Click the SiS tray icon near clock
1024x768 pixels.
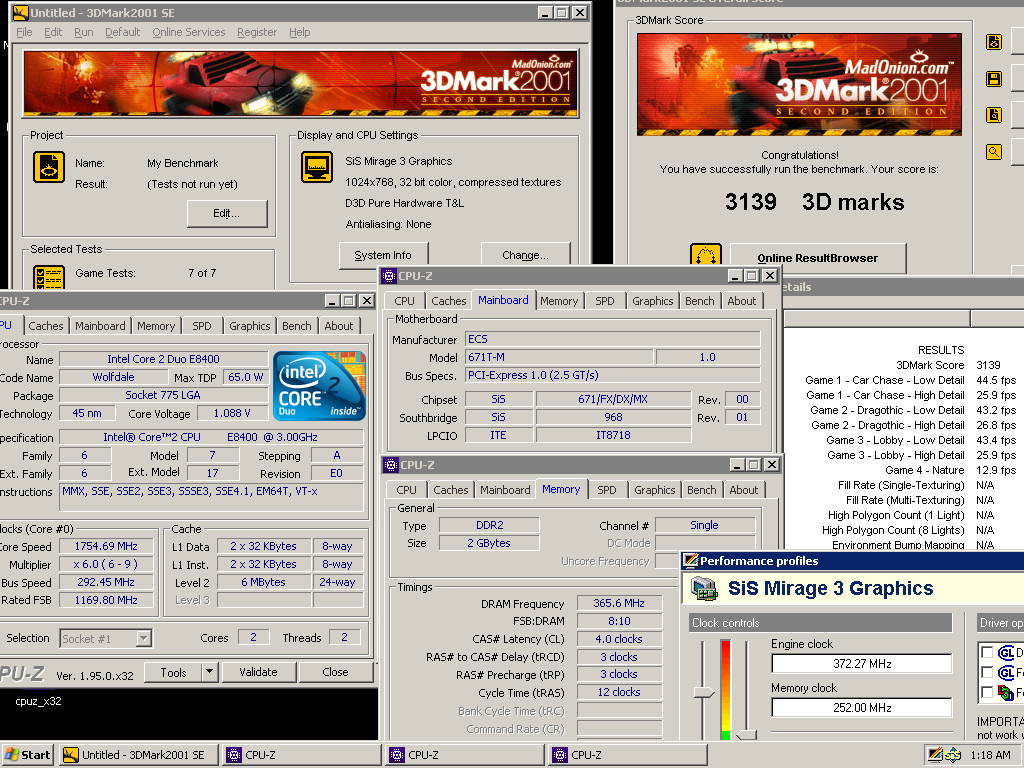click(953, 755)
